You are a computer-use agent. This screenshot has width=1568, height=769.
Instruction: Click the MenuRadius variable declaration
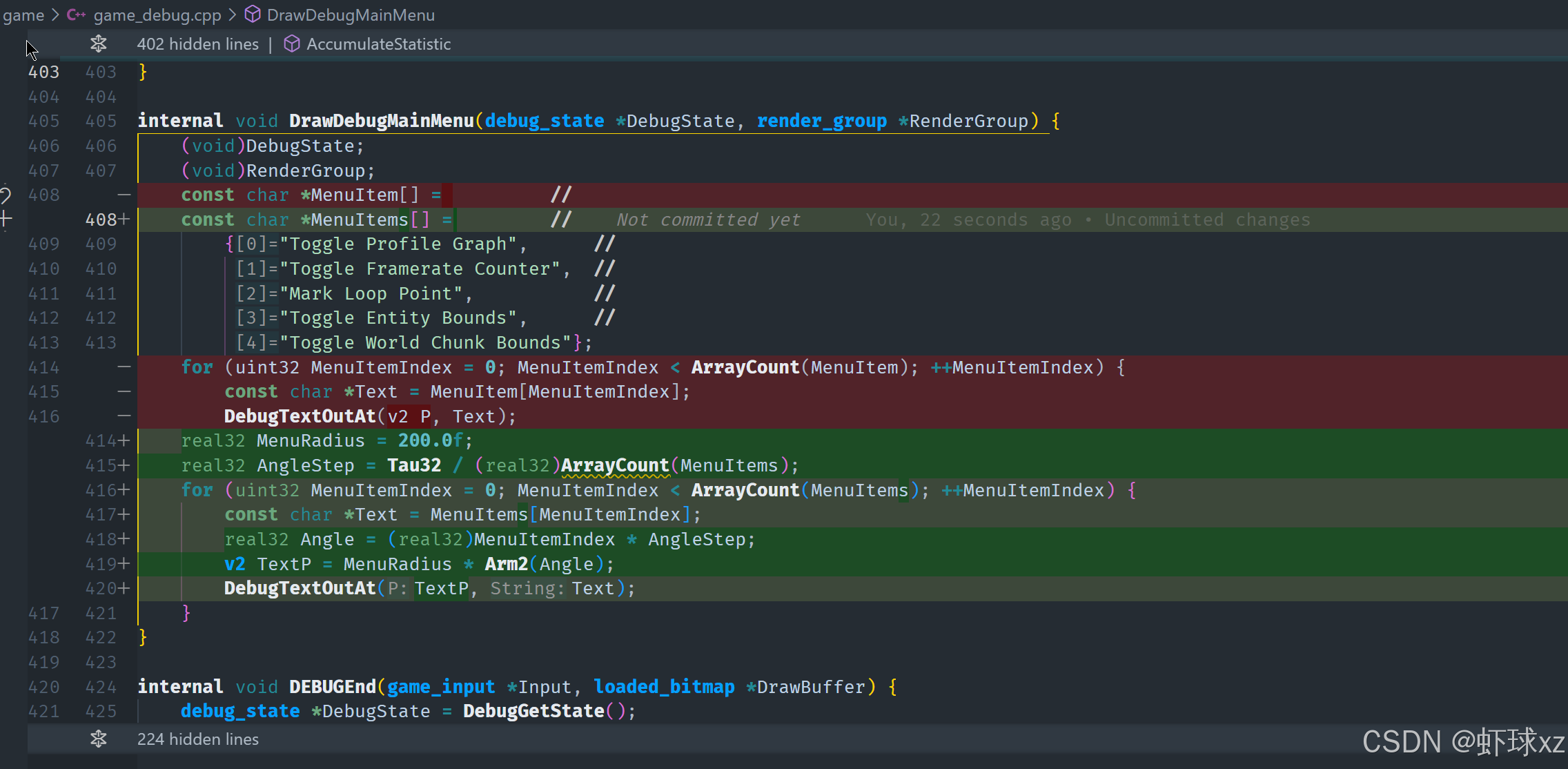311,440
